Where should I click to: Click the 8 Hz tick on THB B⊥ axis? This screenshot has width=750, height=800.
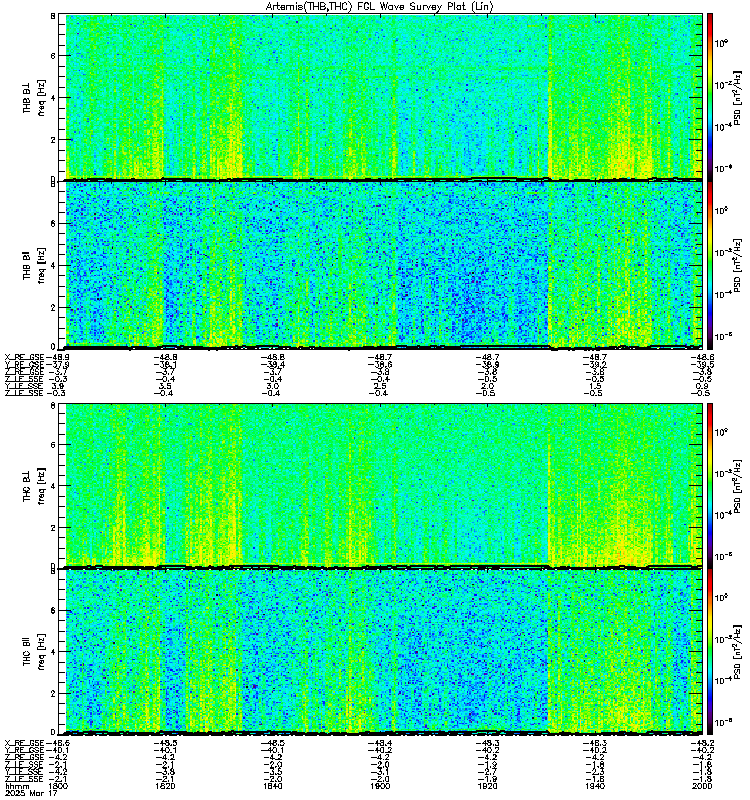click(x=53, y=16)
